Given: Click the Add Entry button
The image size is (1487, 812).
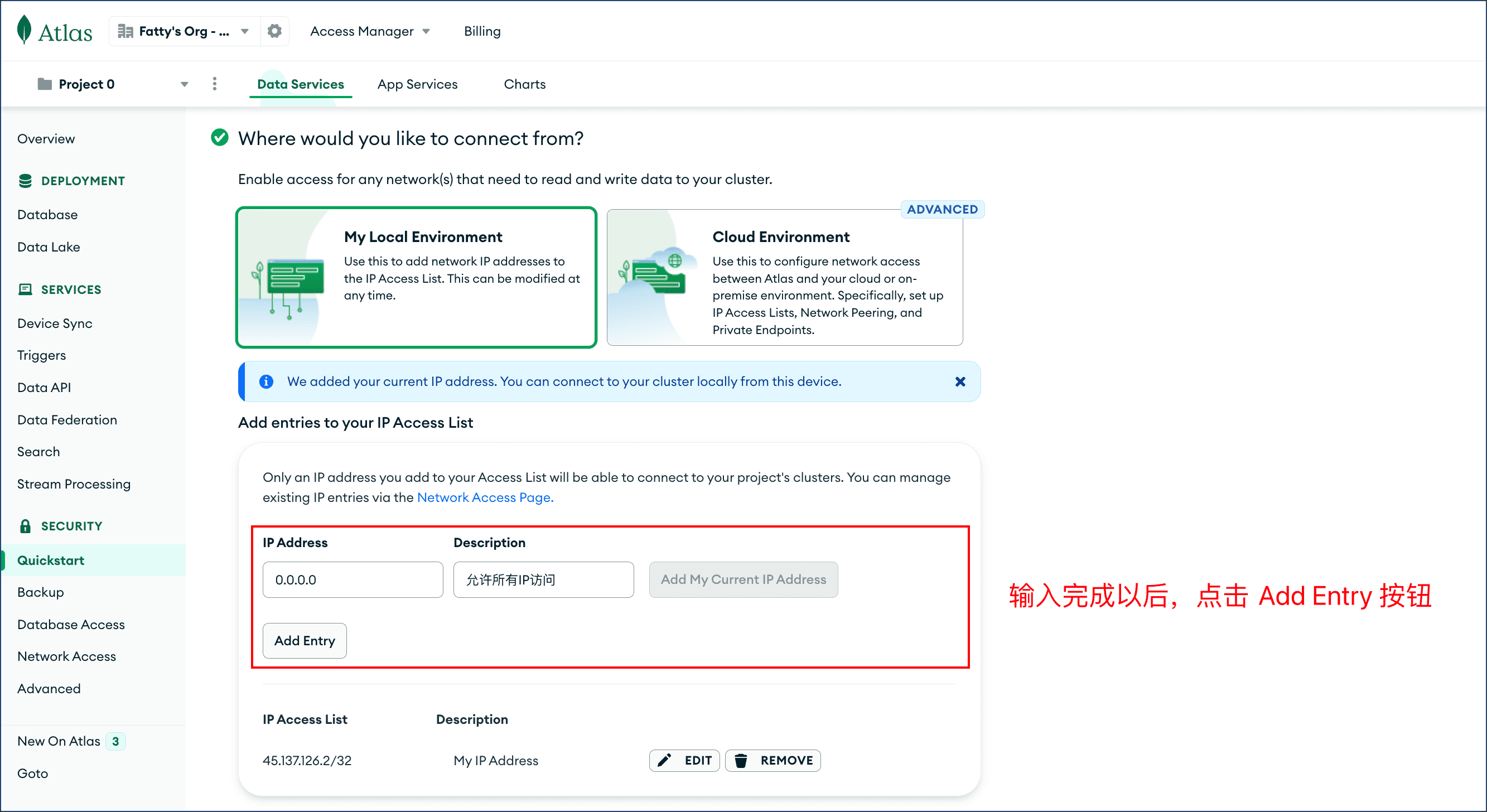Looking at the screenshot, I should [305, 641].
